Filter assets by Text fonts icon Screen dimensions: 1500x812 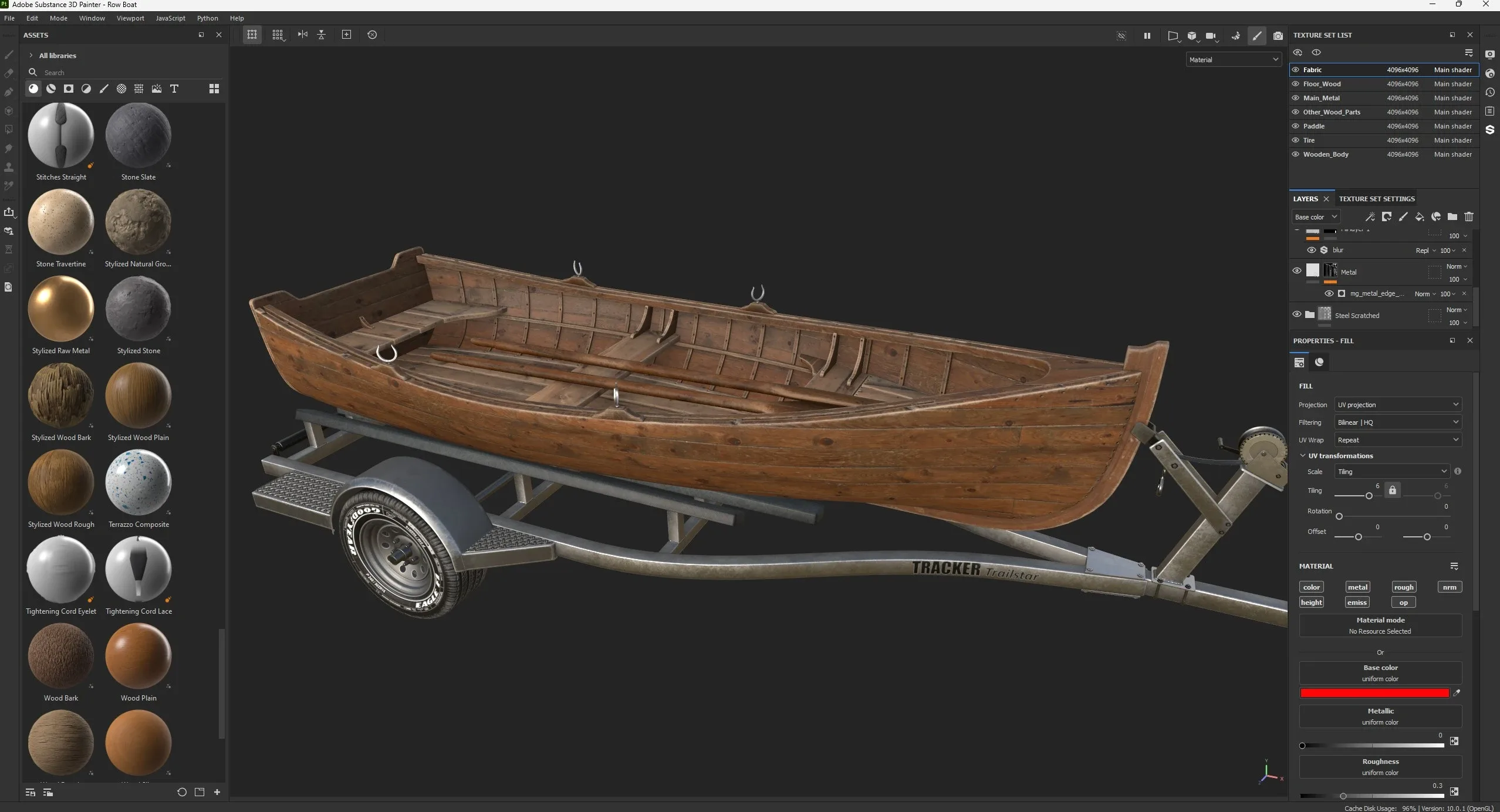(x=174, y=89)
